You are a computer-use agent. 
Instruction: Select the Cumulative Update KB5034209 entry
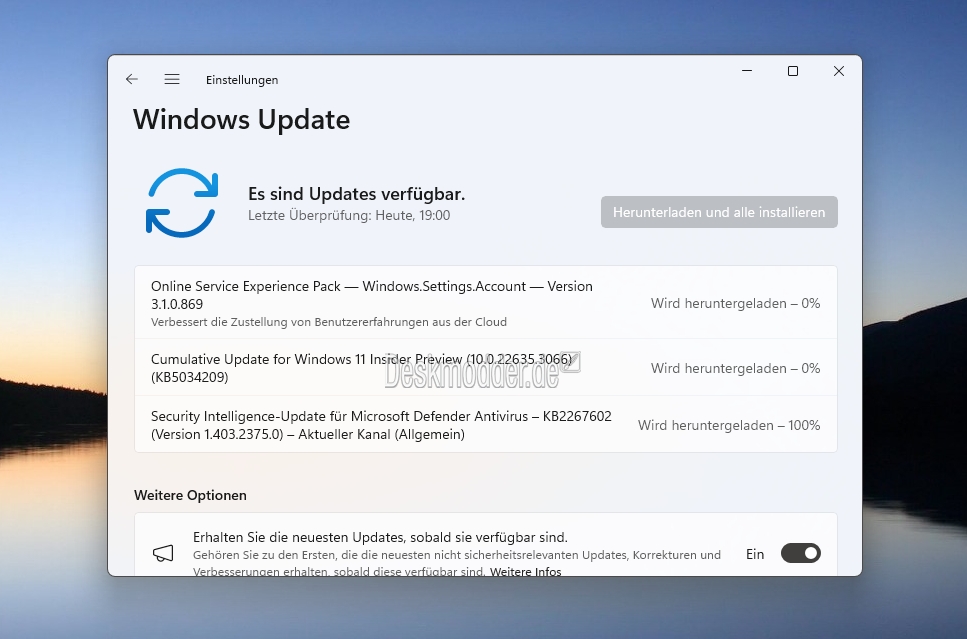pos(485,368)
